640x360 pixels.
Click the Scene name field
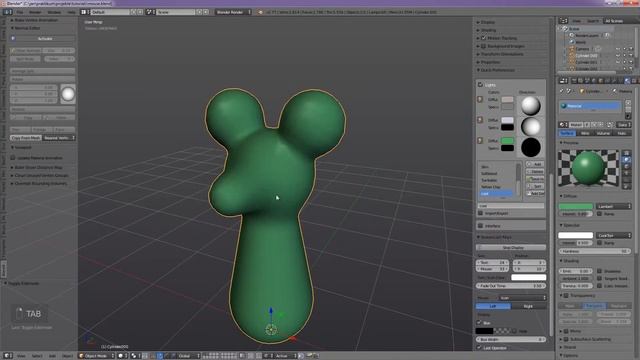click(176, 12)
